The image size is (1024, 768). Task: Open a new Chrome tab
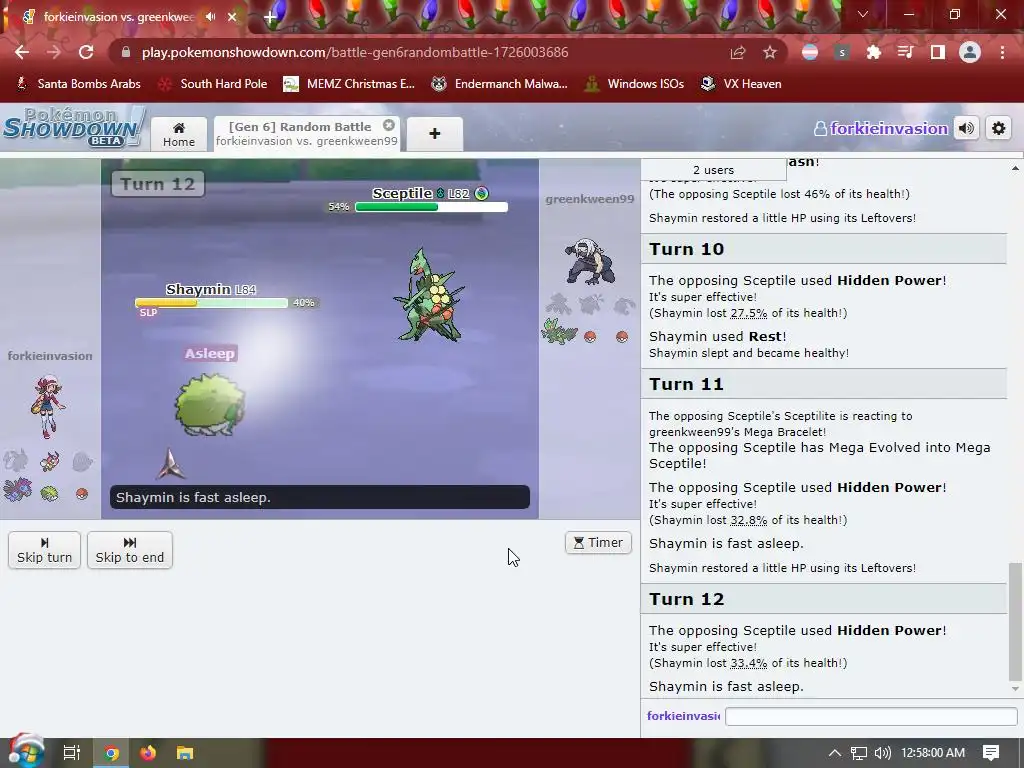(270, 17)
